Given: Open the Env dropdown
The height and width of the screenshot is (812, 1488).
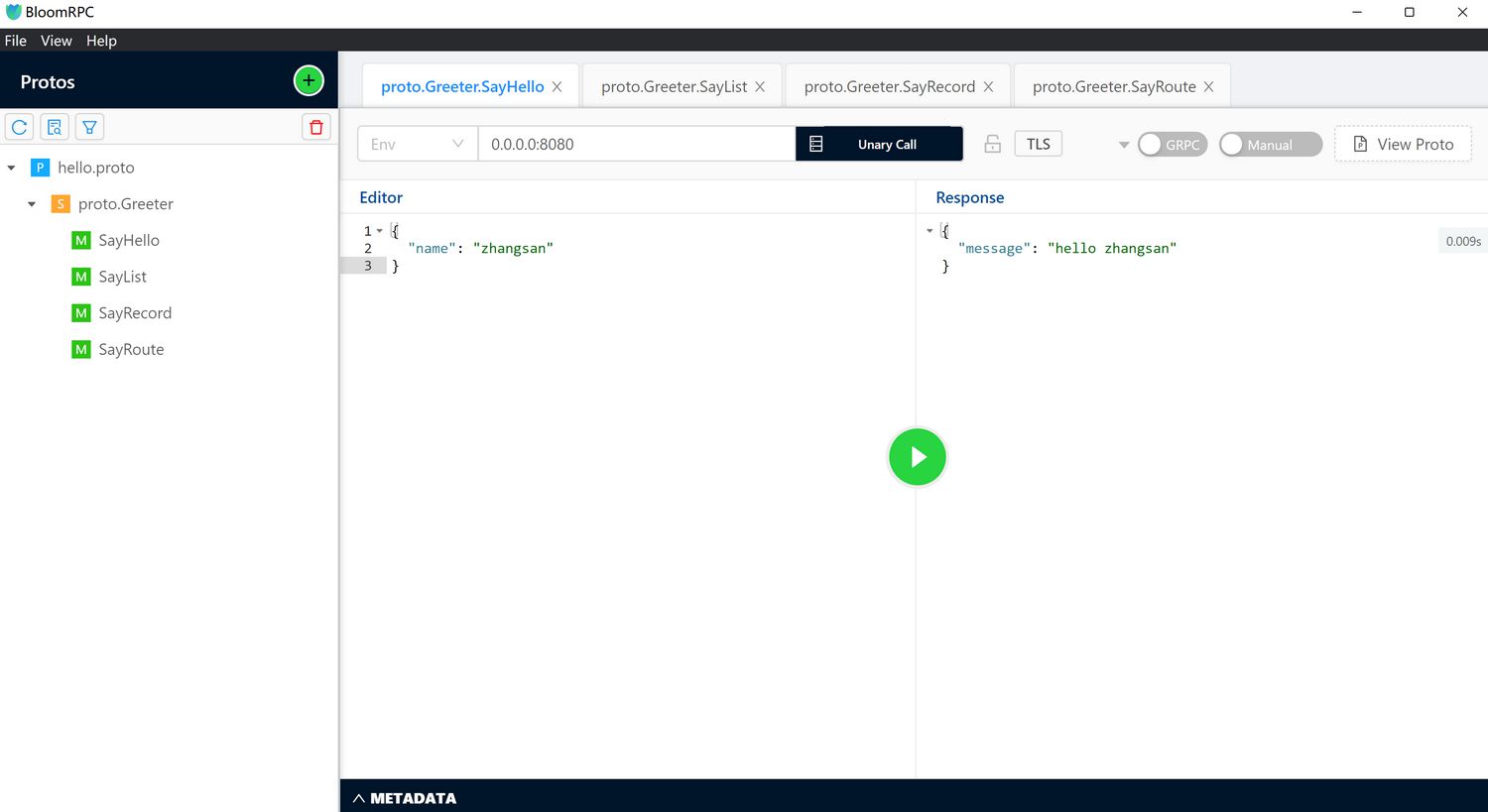Looking at the screenshot, I should click(x=418, y=144).
